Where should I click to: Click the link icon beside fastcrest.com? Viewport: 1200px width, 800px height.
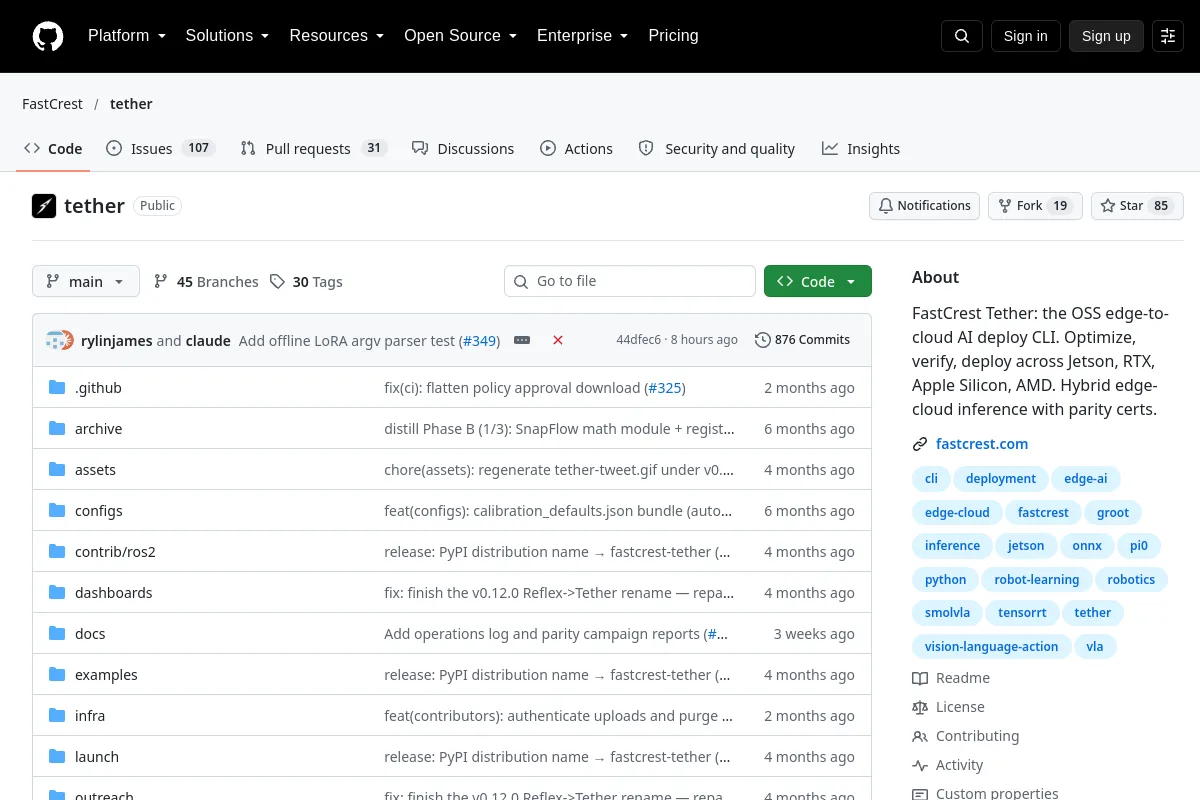tap(920, 444)
